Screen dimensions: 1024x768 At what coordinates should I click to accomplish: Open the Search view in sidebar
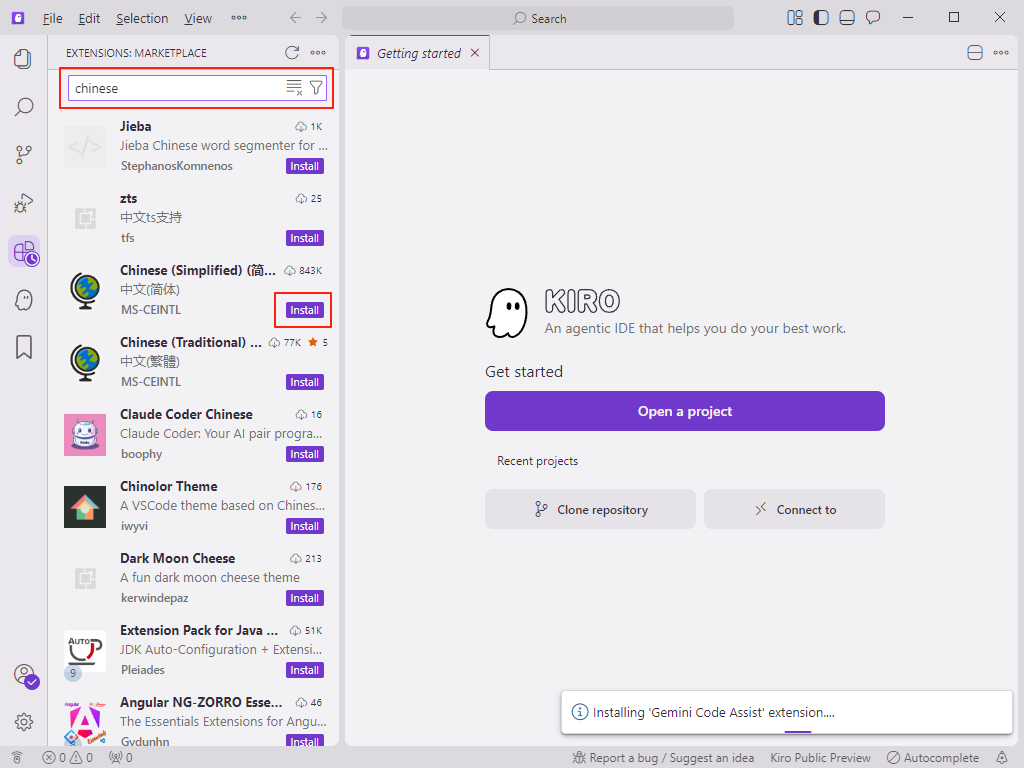pyautogui.click(x=24, y=107)
